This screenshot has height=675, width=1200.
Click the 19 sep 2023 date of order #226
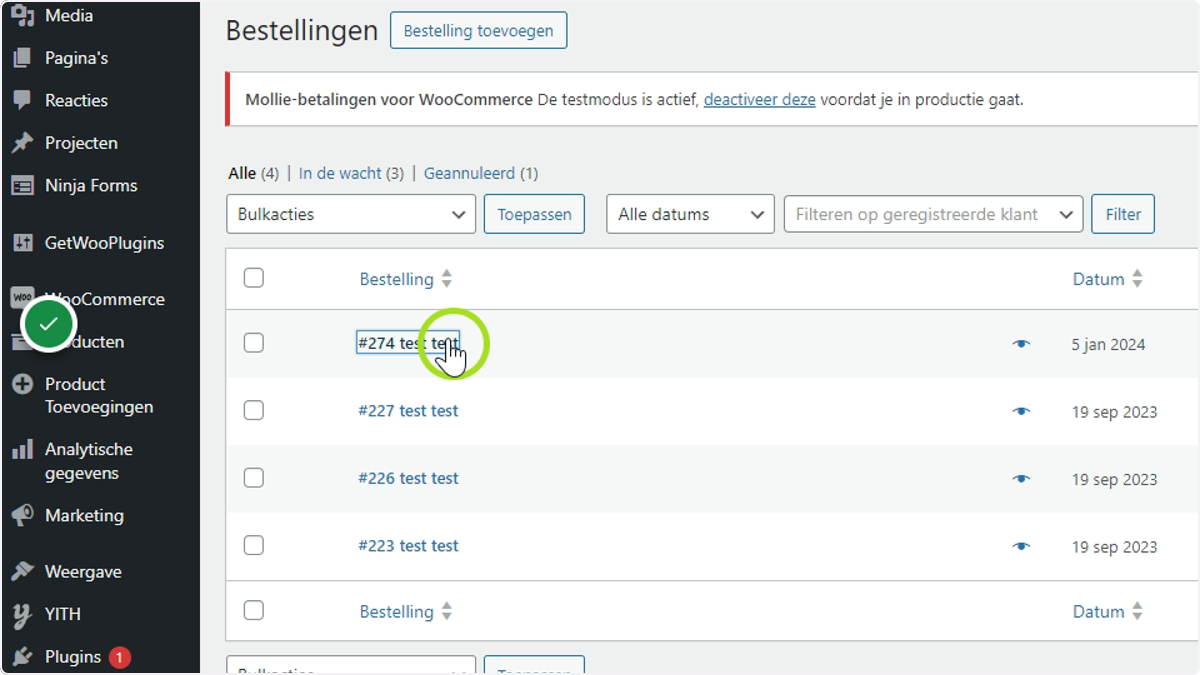(1115, 480)
